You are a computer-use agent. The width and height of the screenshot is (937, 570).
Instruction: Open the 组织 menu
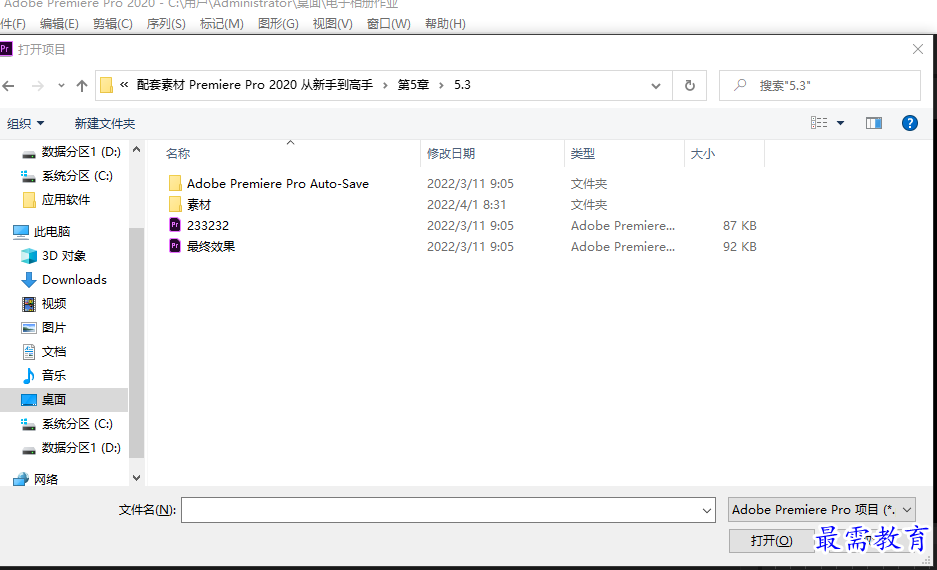25,123
